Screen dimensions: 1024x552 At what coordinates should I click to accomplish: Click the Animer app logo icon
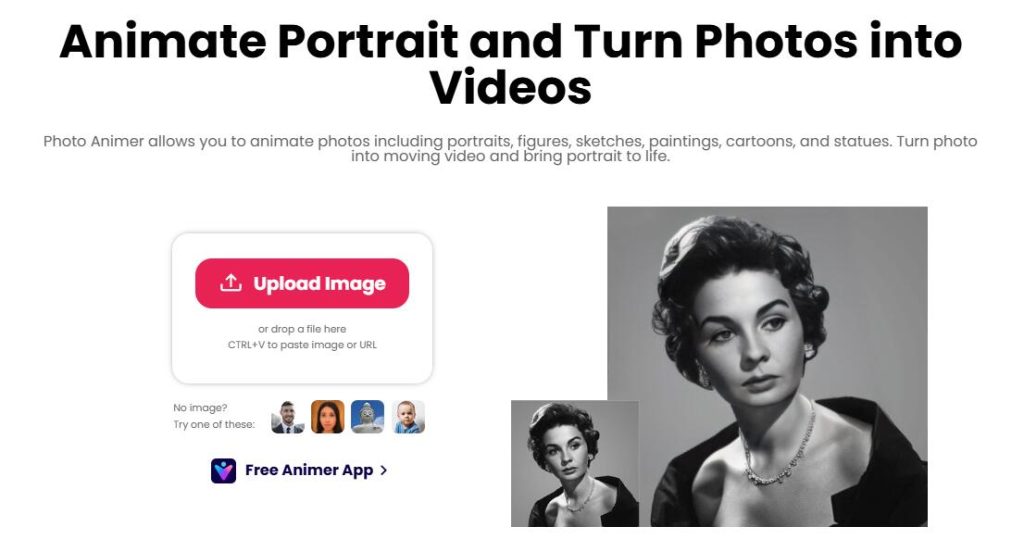(x=223, y=470)
